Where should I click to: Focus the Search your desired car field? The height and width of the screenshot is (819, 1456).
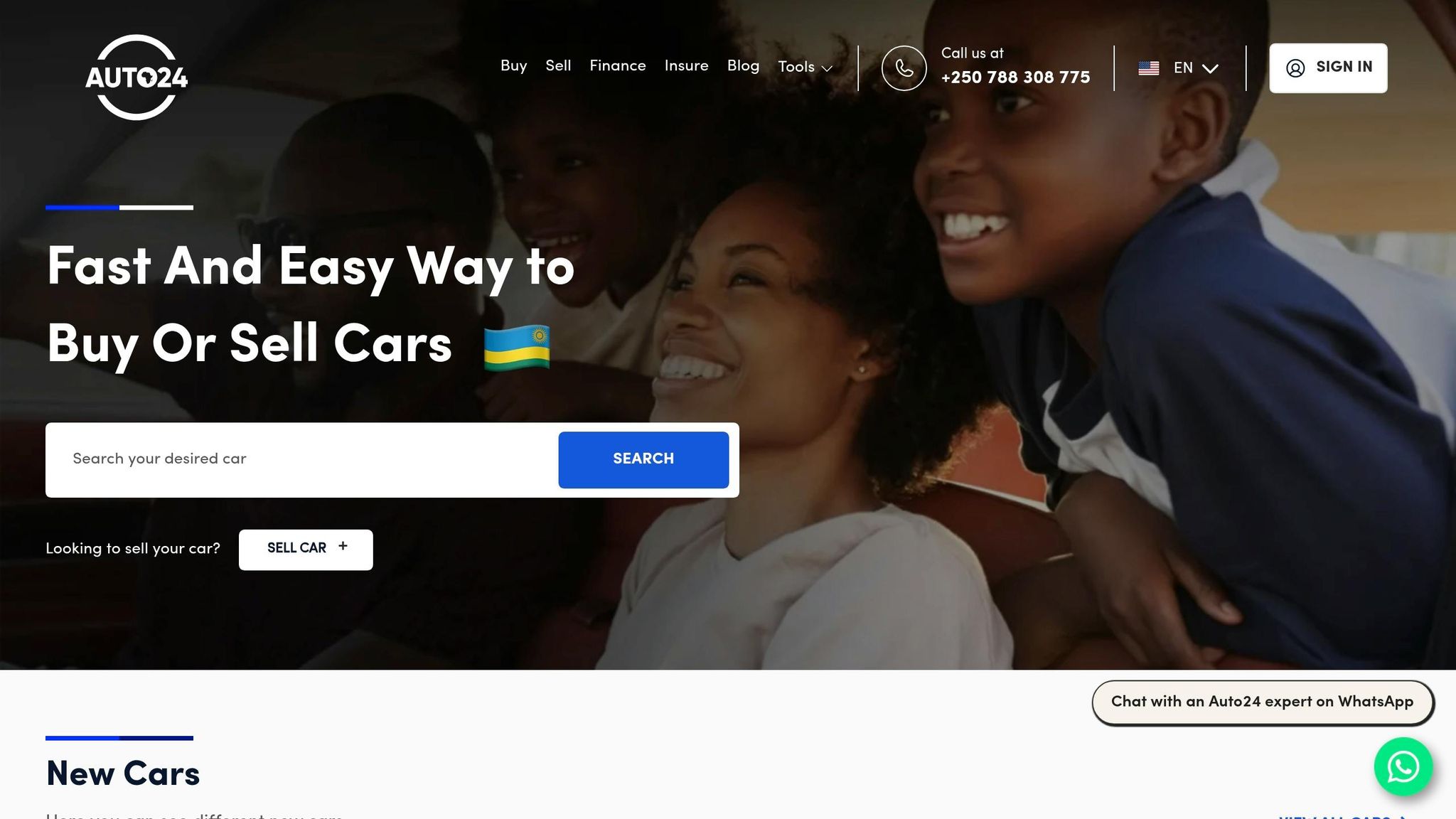302,459
